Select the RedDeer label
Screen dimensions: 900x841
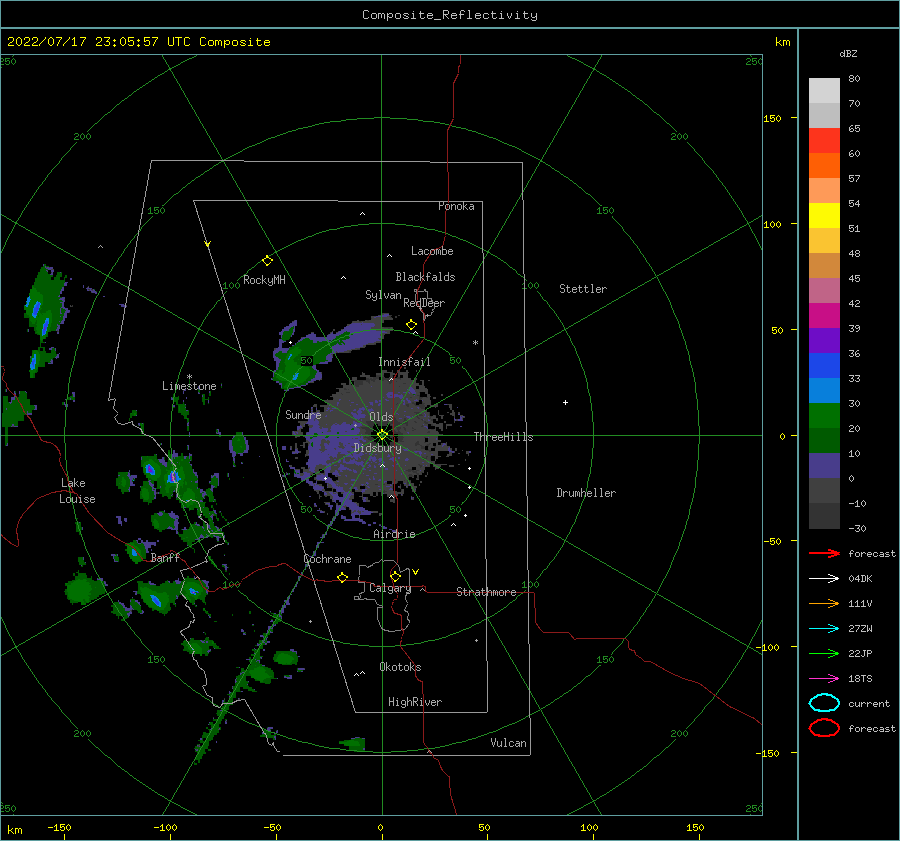click(424, 303)
